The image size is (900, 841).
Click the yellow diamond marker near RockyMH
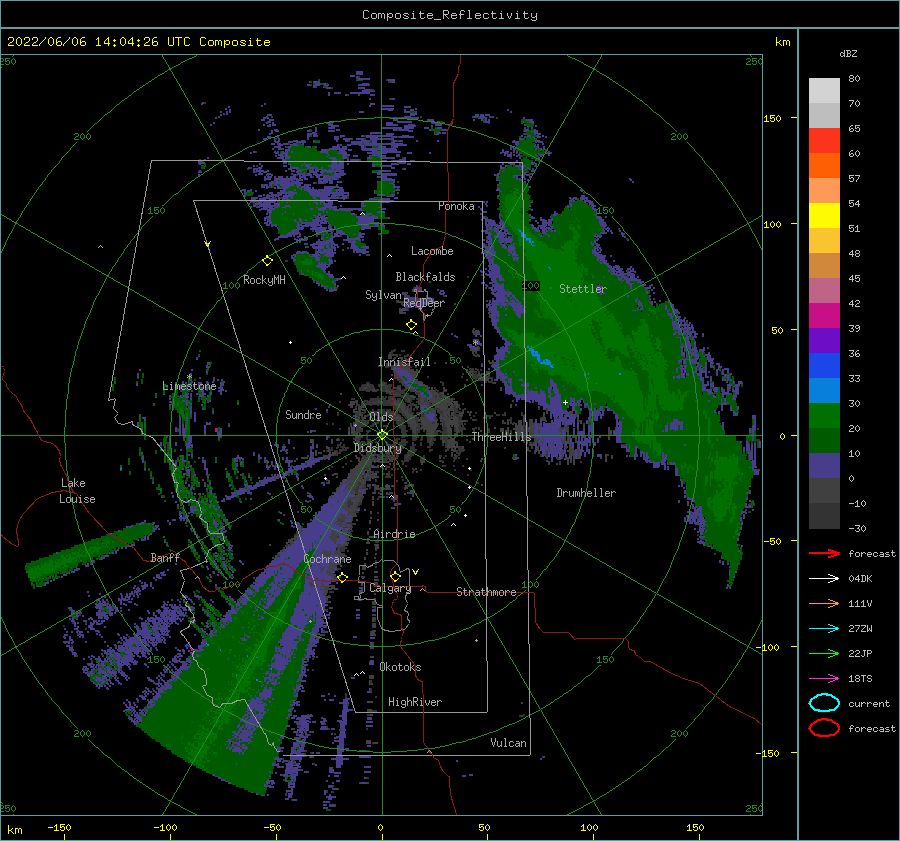[267, 261]
